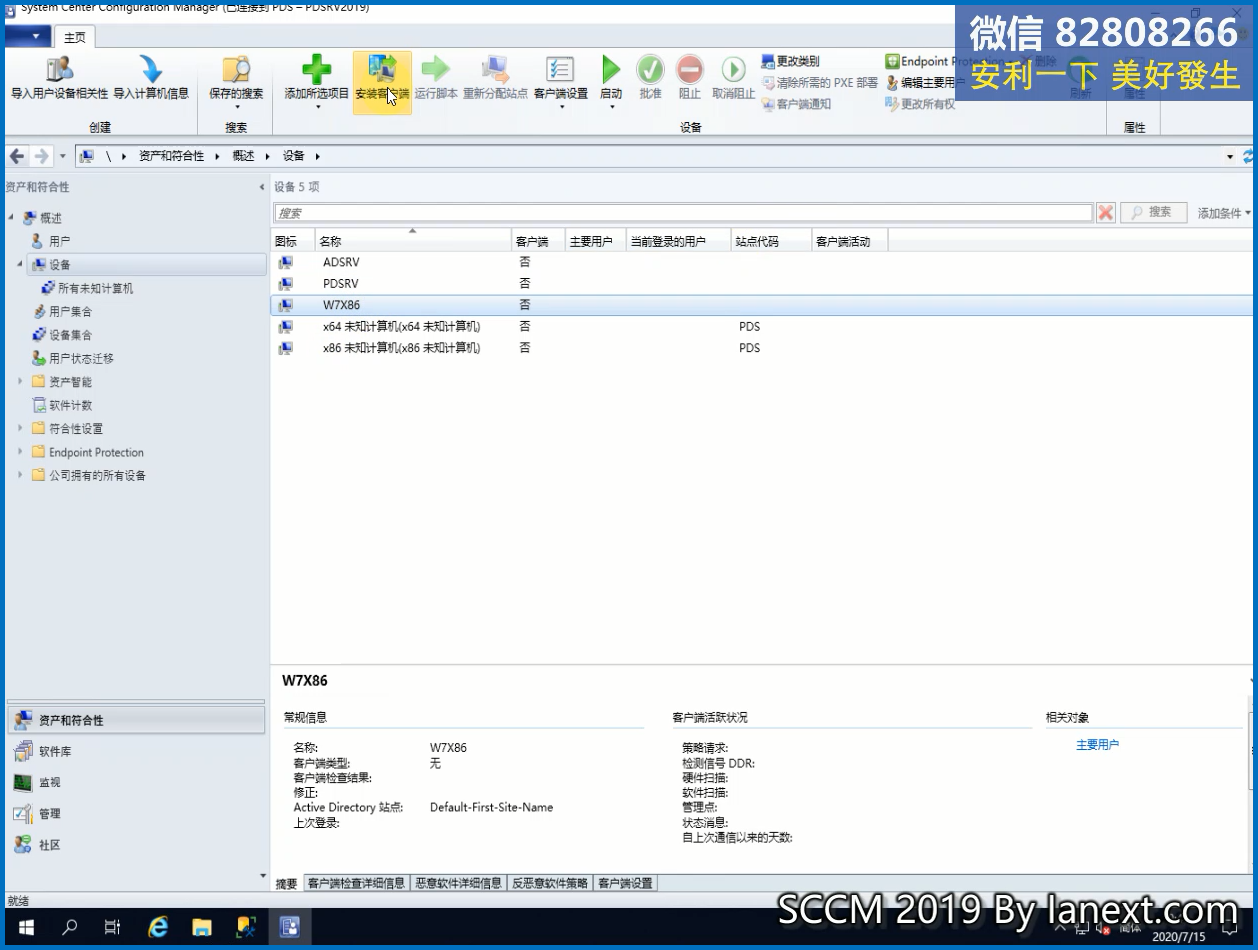The image size is (1258, 950).
Task: Click the green Approve (批准) icon
Action: [x=650, y=70]
